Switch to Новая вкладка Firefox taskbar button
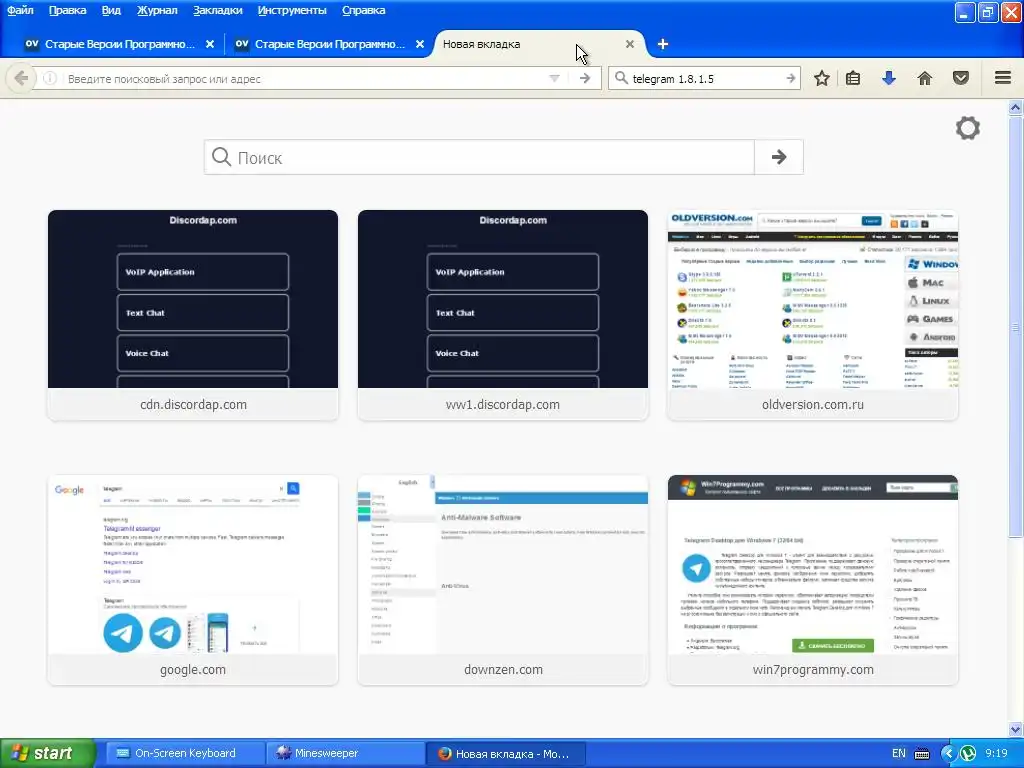This screenshot has height=768, width=1024. (506, 754)
